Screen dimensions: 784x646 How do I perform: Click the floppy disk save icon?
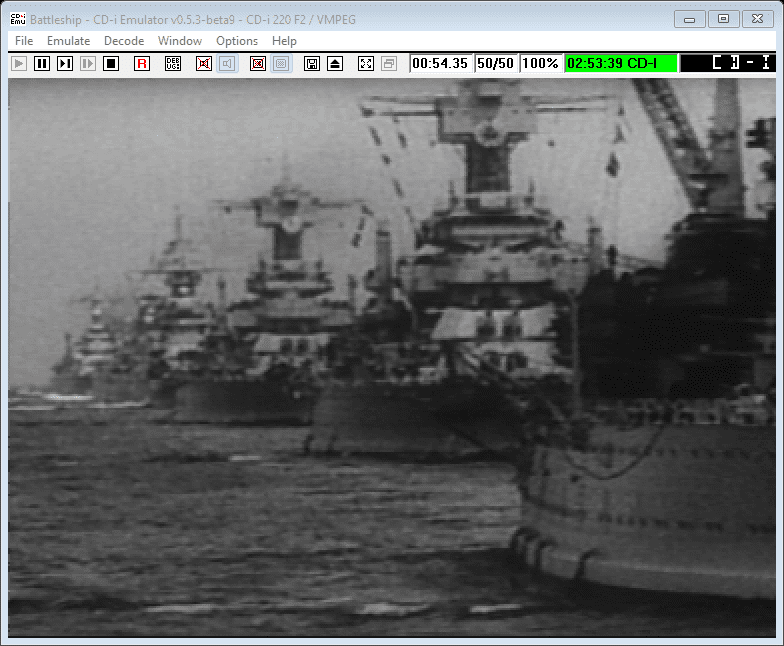(x=312, y=63)
